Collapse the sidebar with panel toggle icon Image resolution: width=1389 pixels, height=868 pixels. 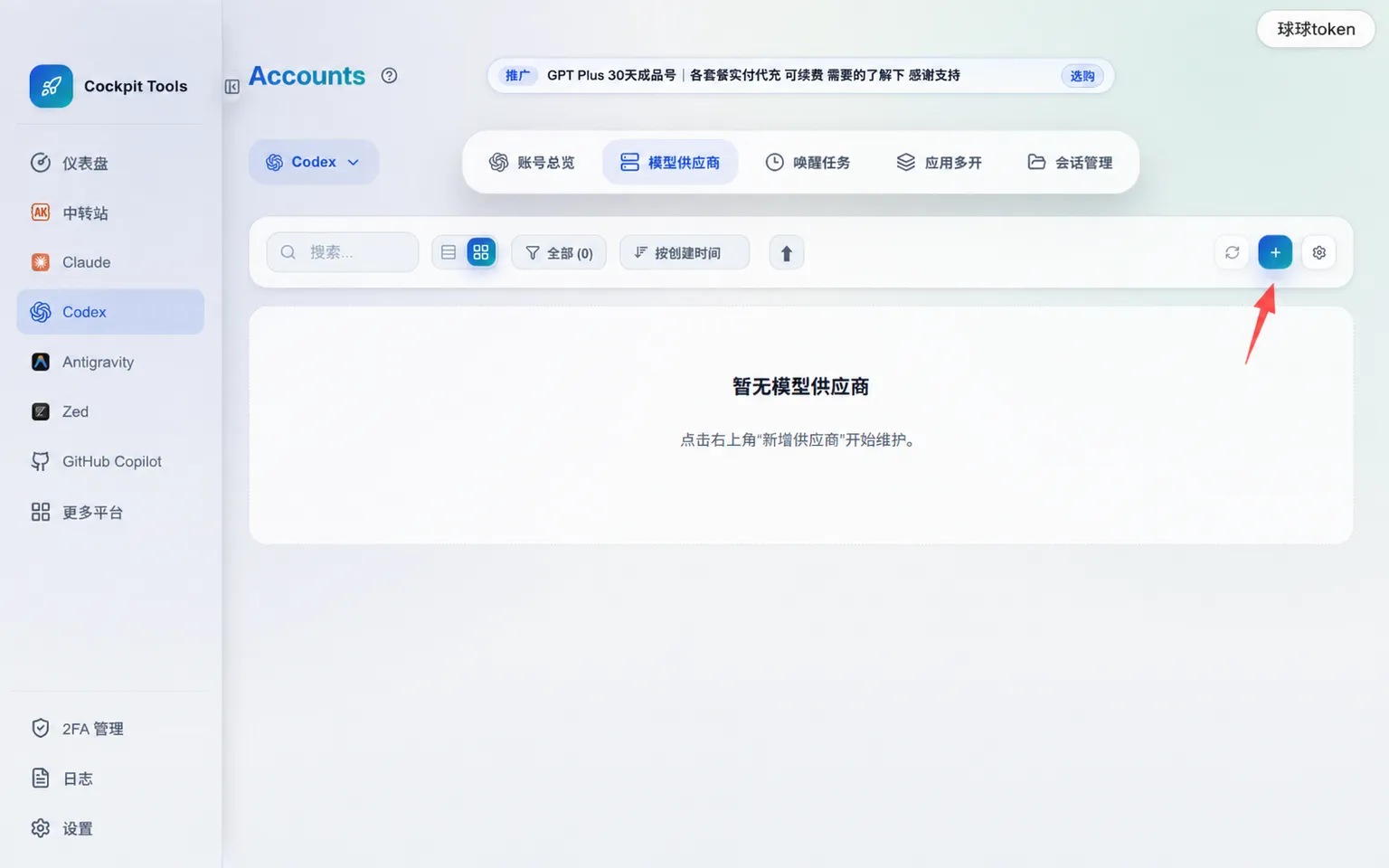[x=231, y=87]
